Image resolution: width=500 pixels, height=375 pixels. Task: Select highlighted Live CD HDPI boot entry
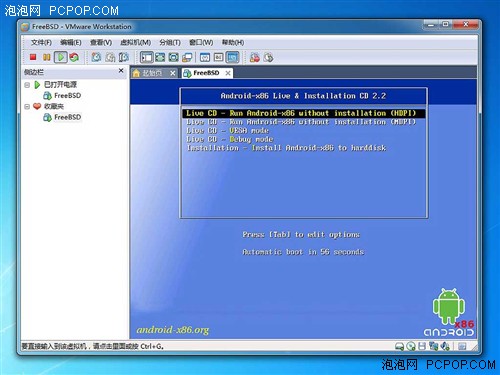(304, 113)
